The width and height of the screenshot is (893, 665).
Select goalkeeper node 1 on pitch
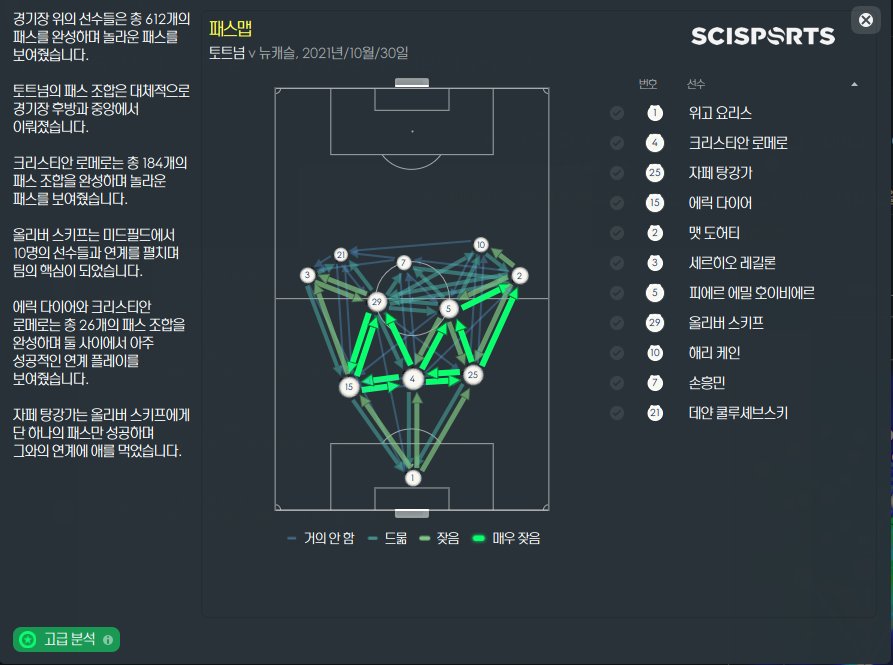pyautogui.click(x=412, y=479)
